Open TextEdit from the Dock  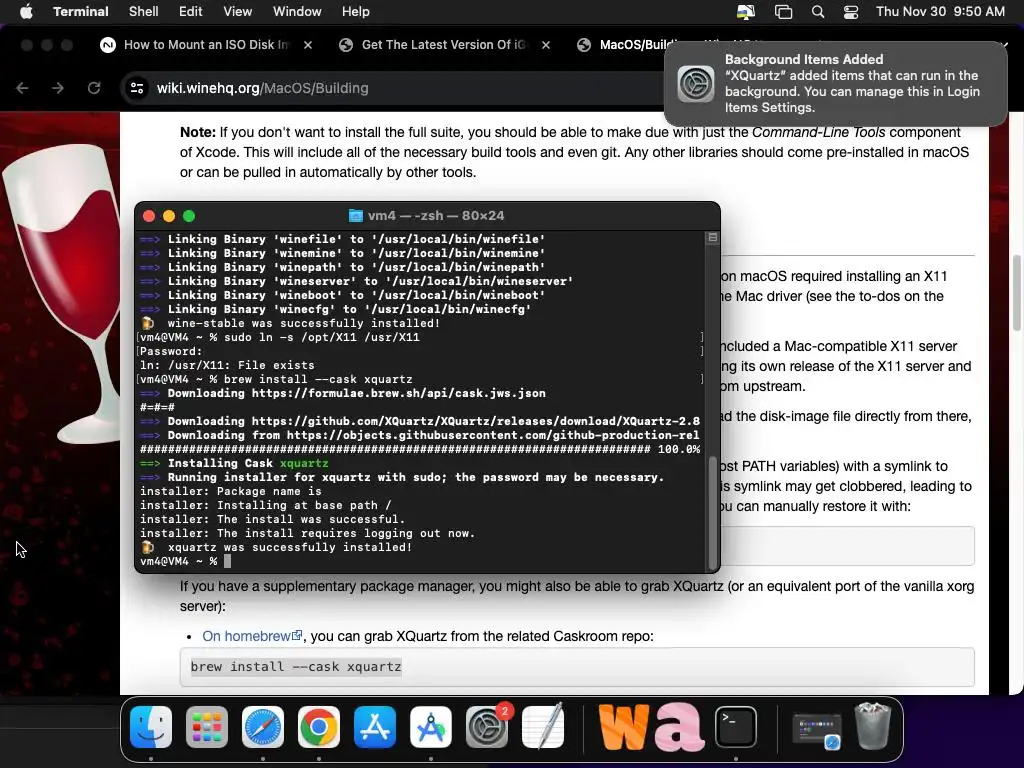click(543, 727)
